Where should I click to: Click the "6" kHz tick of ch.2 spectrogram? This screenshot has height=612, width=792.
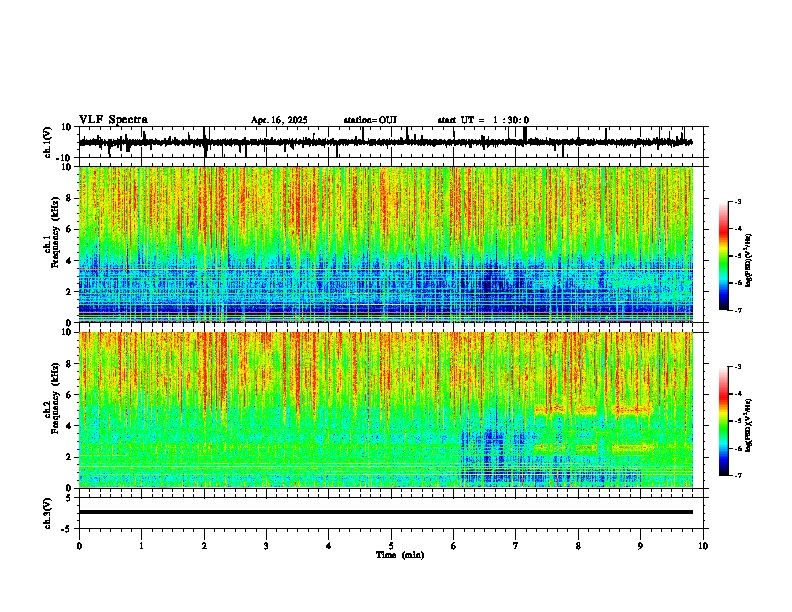pyautogui.click(x=69, y=395)
